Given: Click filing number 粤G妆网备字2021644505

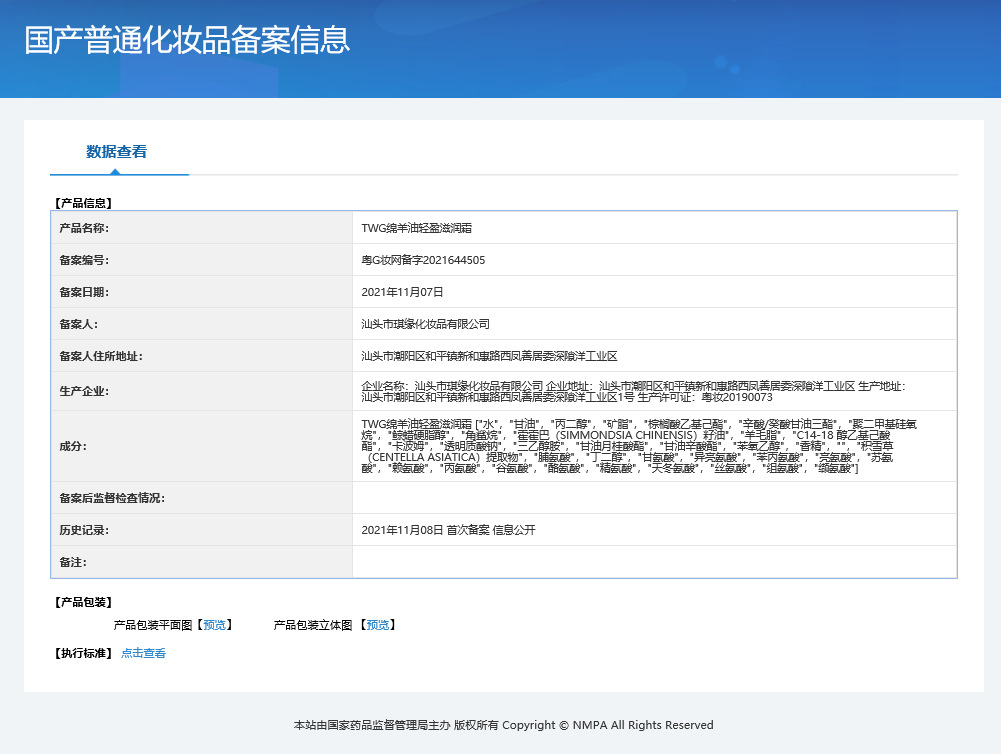Looking at the screenshot, I should pos(423,260).
